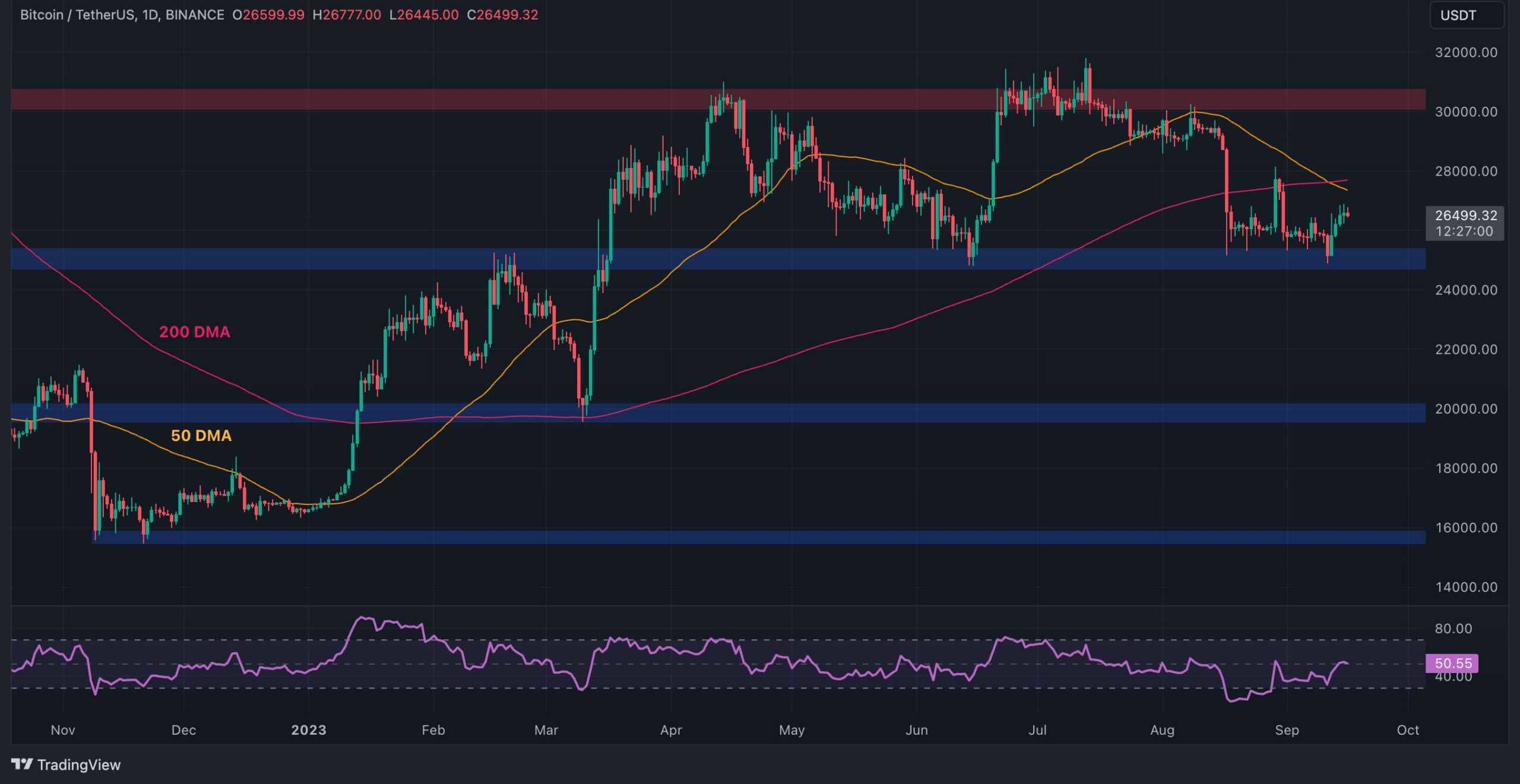Click the 20000.00 price axis label
The image size is (1520, 784).
(x=1466, y=408)
